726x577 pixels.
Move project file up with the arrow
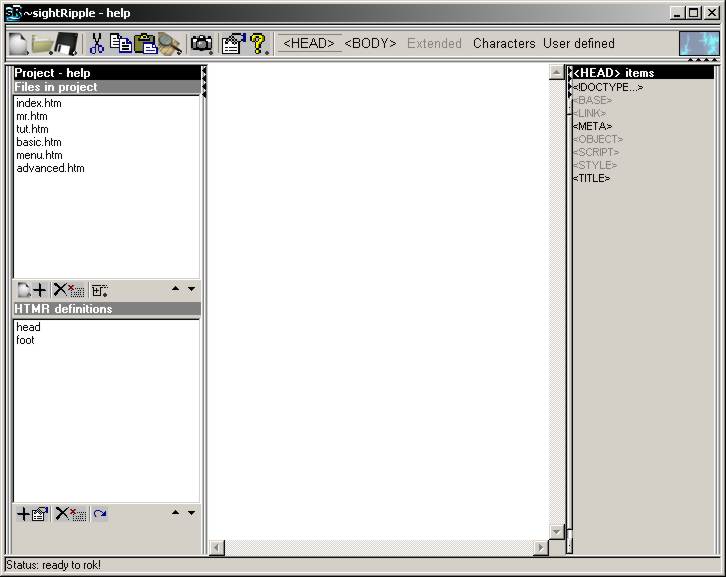coord(175,288)
